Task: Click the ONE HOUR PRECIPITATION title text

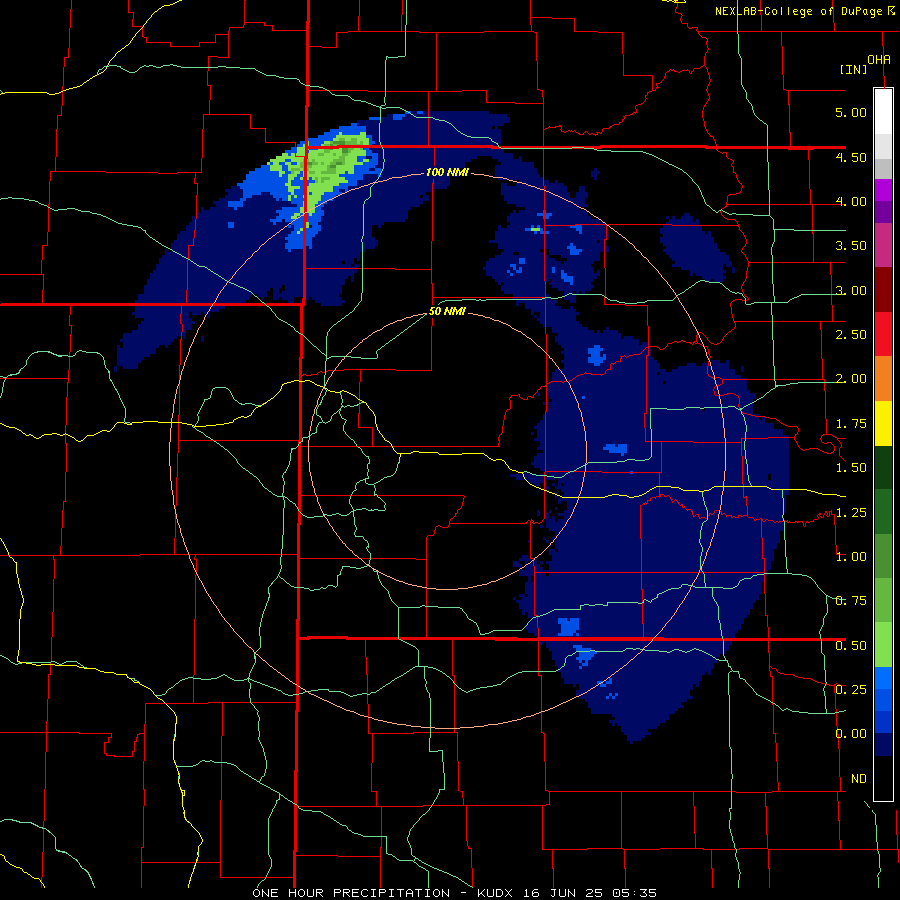Action: click(x=351, y=893)
